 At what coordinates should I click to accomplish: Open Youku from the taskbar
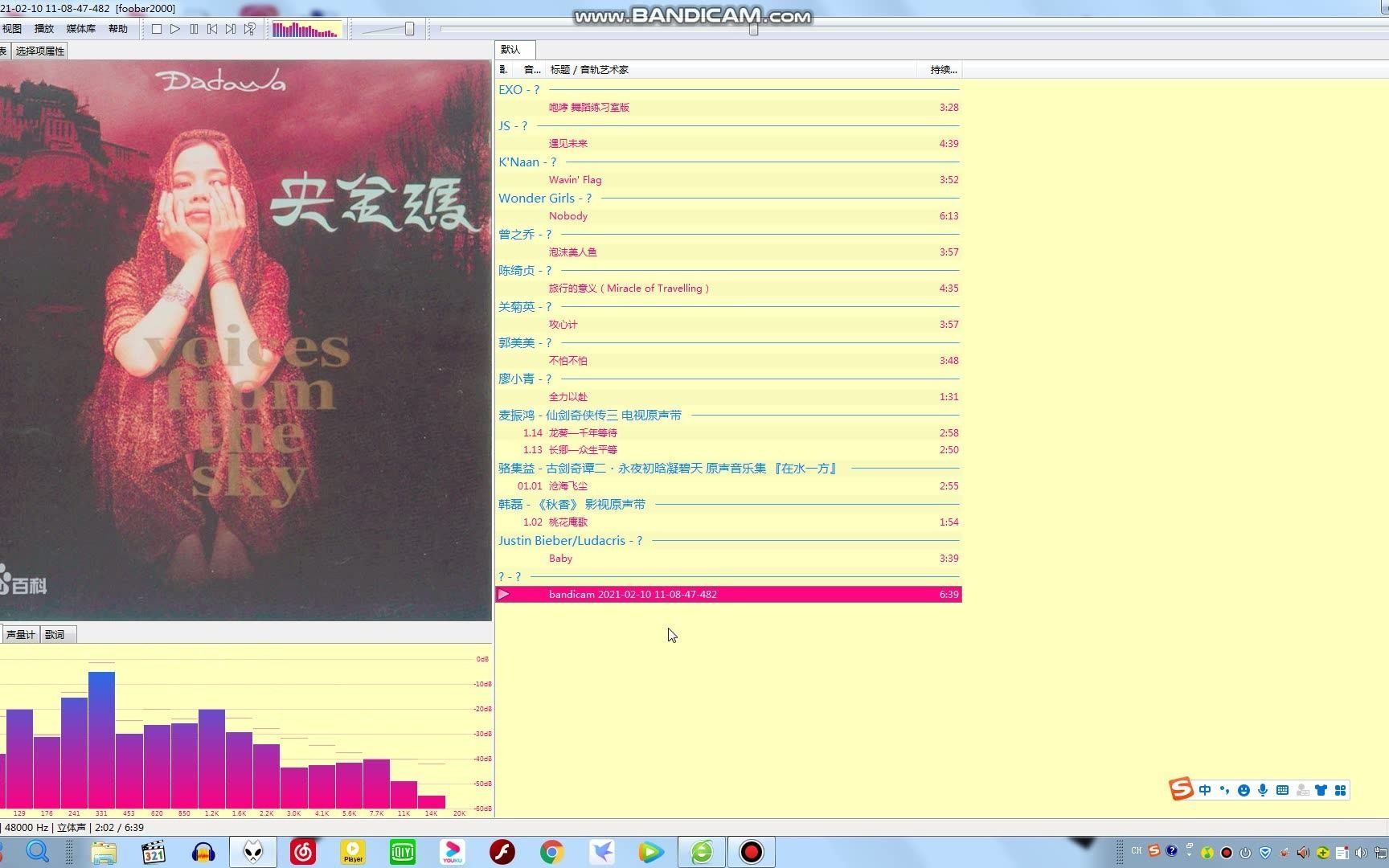[x=453, y=852]
